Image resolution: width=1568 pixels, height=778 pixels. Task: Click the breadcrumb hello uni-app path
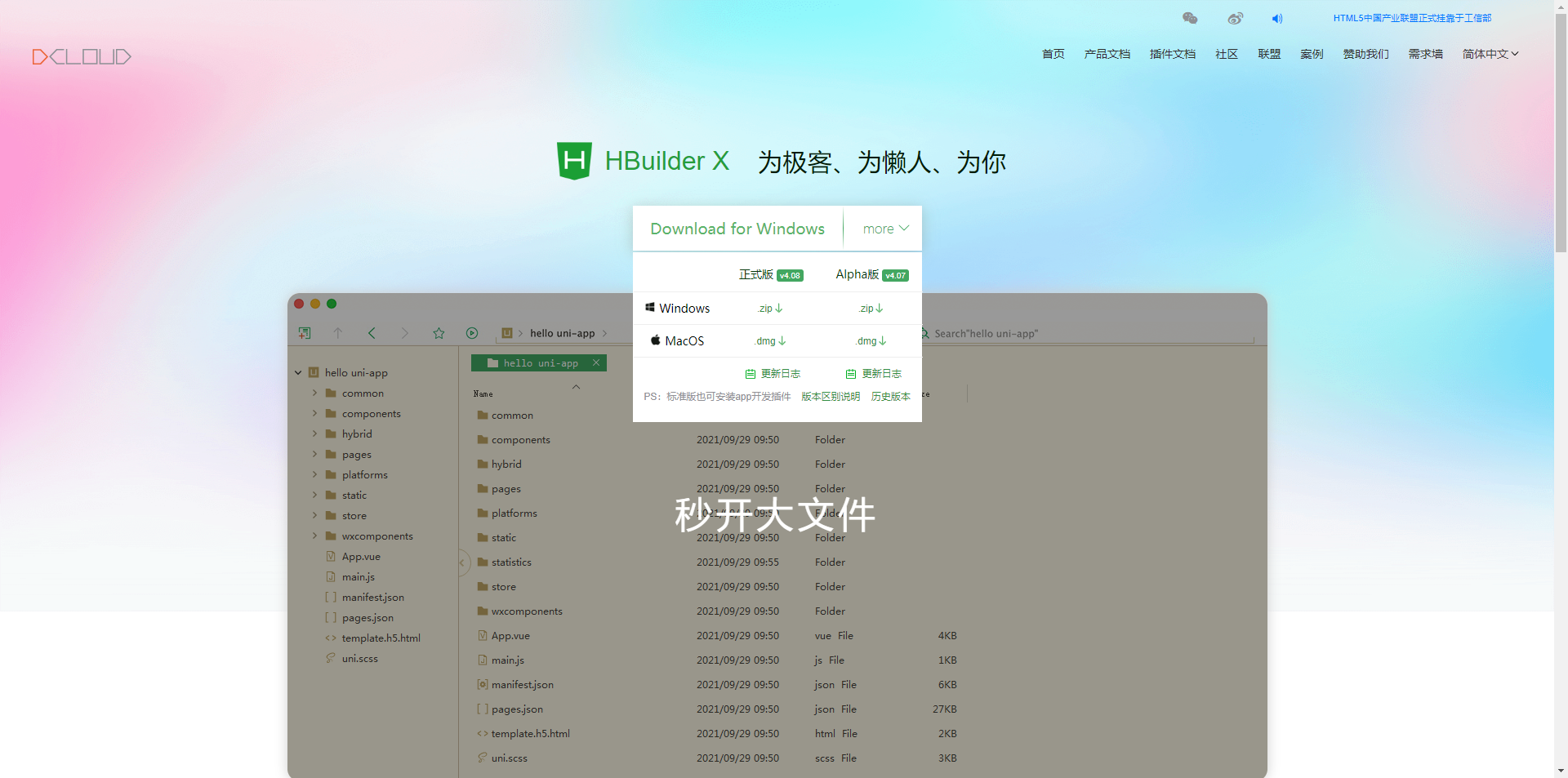click(x=562, y=333)
